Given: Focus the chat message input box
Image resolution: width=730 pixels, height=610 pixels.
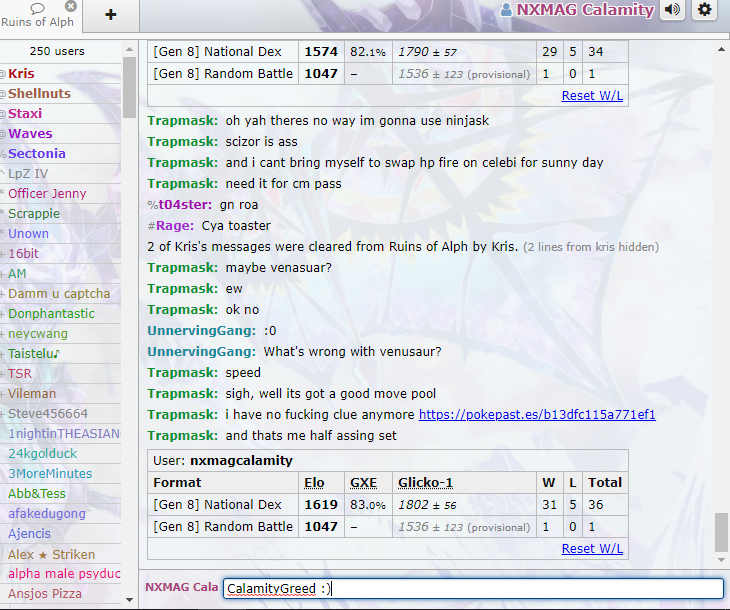Looking at the screenshot, I should (x=472, y=588).
